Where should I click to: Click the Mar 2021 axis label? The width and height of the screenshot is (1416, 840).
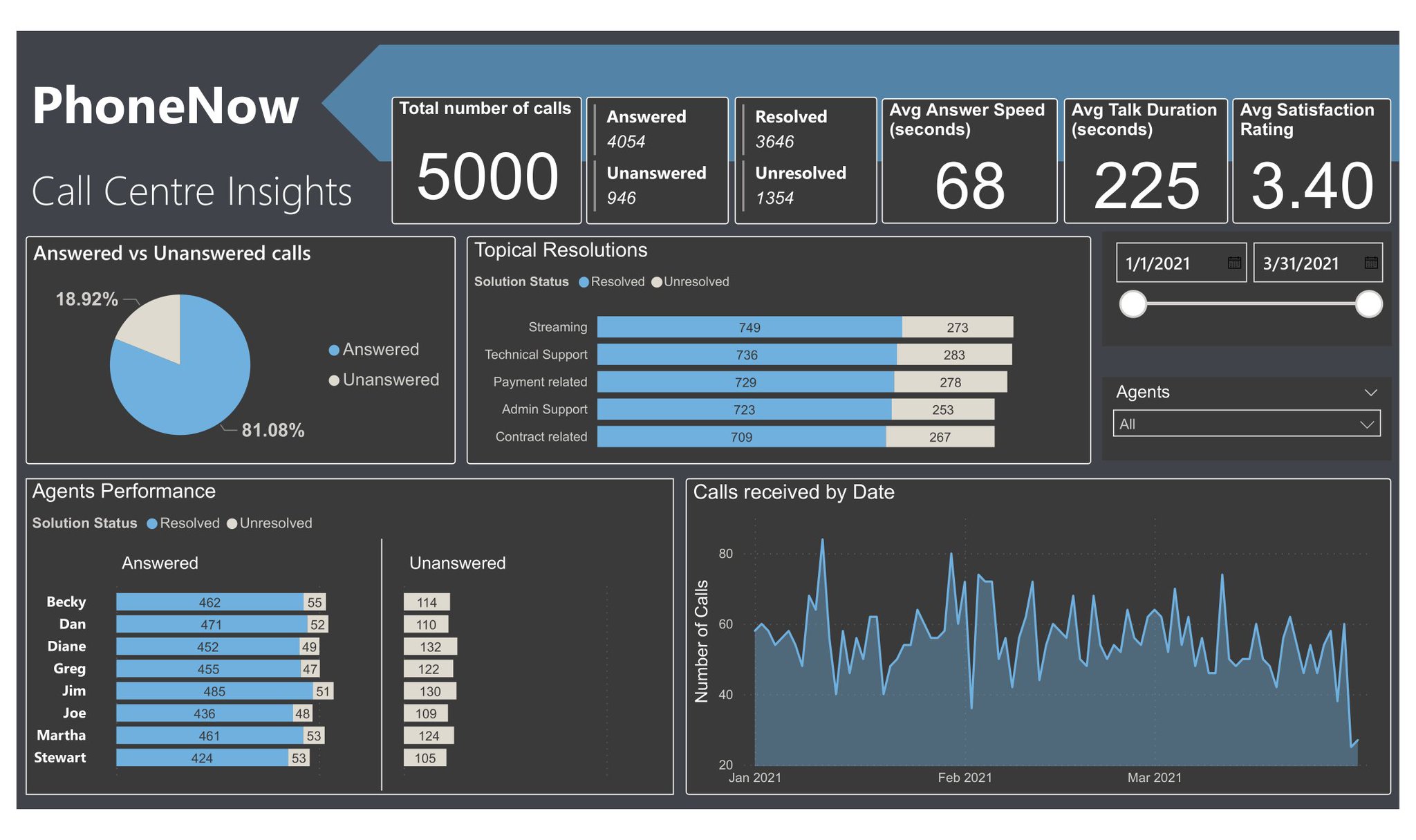tap(1155, 778)
